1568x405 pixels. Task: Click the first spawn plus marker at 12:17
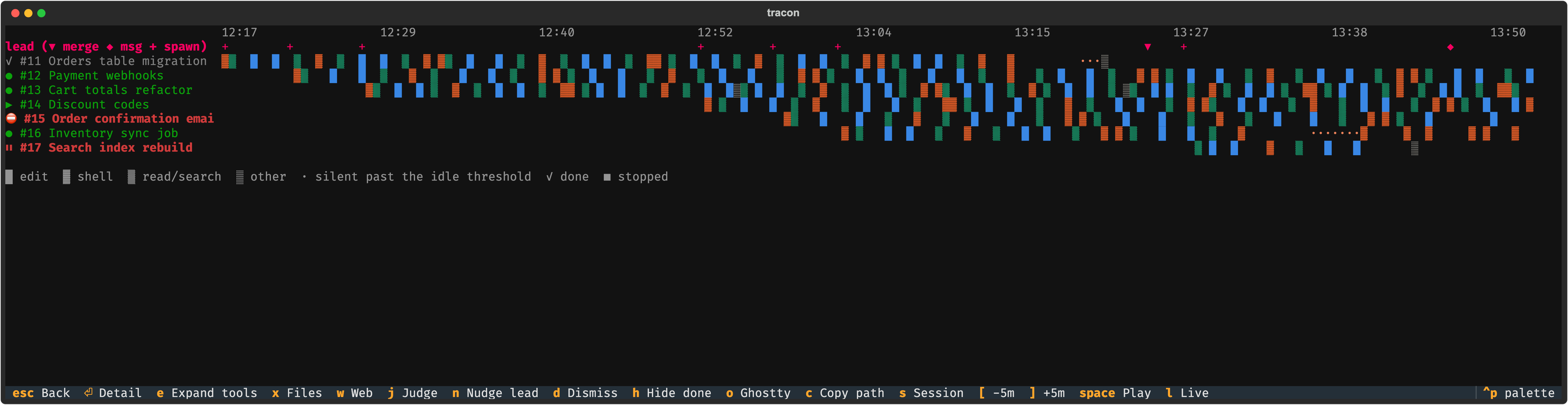225,47
